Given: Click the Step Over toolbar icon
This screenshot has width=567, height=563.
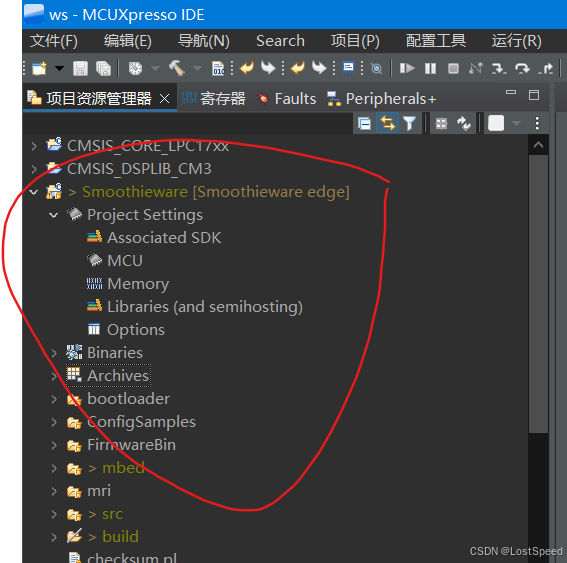Looking at the screenshot, I should 522,68.
